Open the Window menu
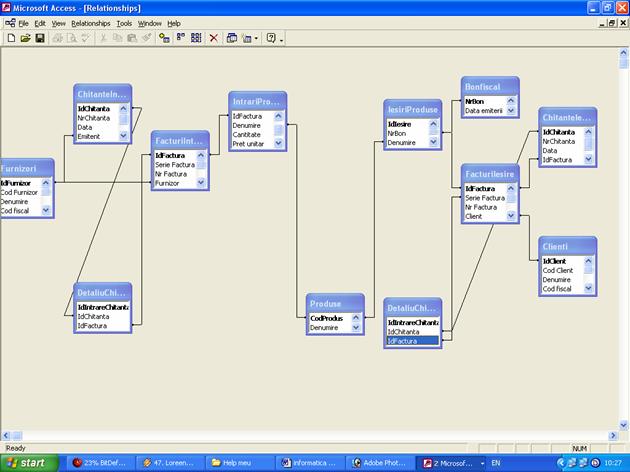Image resolution: width=630 pixels, height=472 pixels. coord(150,22)
